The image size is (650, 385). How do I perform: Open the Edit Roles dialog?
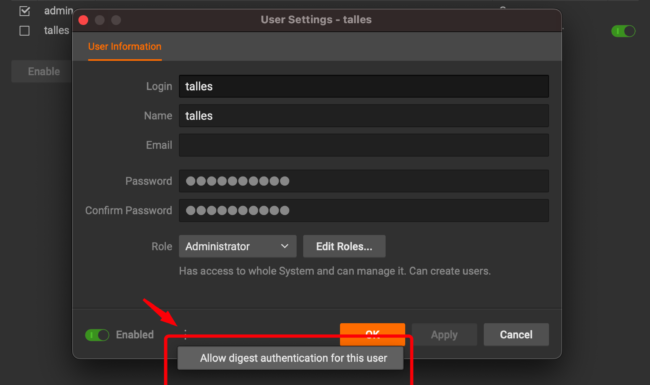pyautogui.click(x=344, y=246)
